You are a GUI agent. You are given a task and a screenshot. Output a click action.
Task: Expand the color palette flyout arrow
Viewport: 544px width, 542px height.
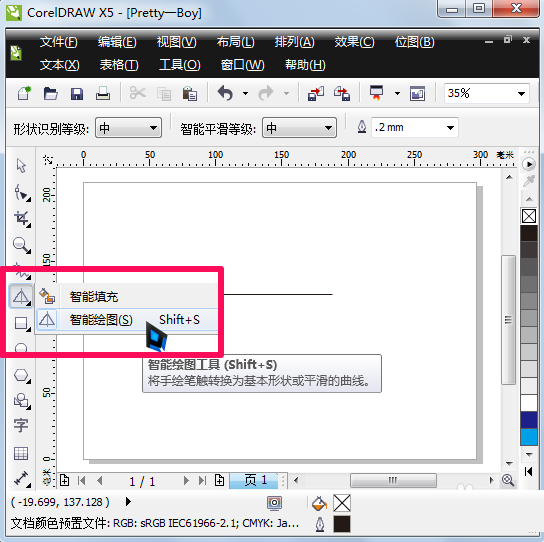(529, 164)
